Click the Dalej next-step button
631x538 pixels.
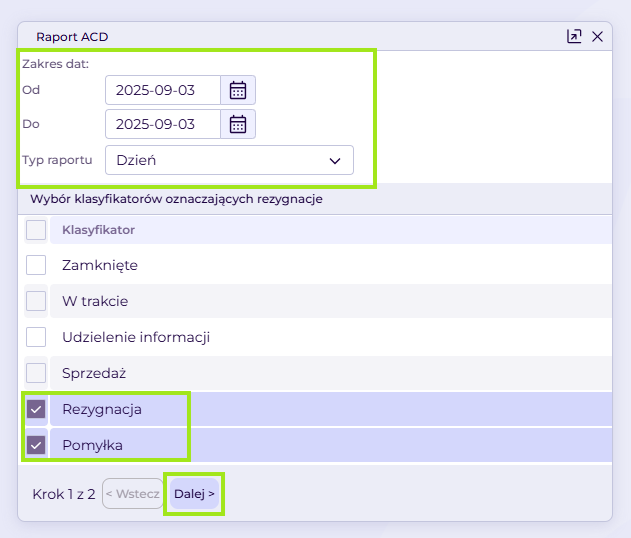194,494
